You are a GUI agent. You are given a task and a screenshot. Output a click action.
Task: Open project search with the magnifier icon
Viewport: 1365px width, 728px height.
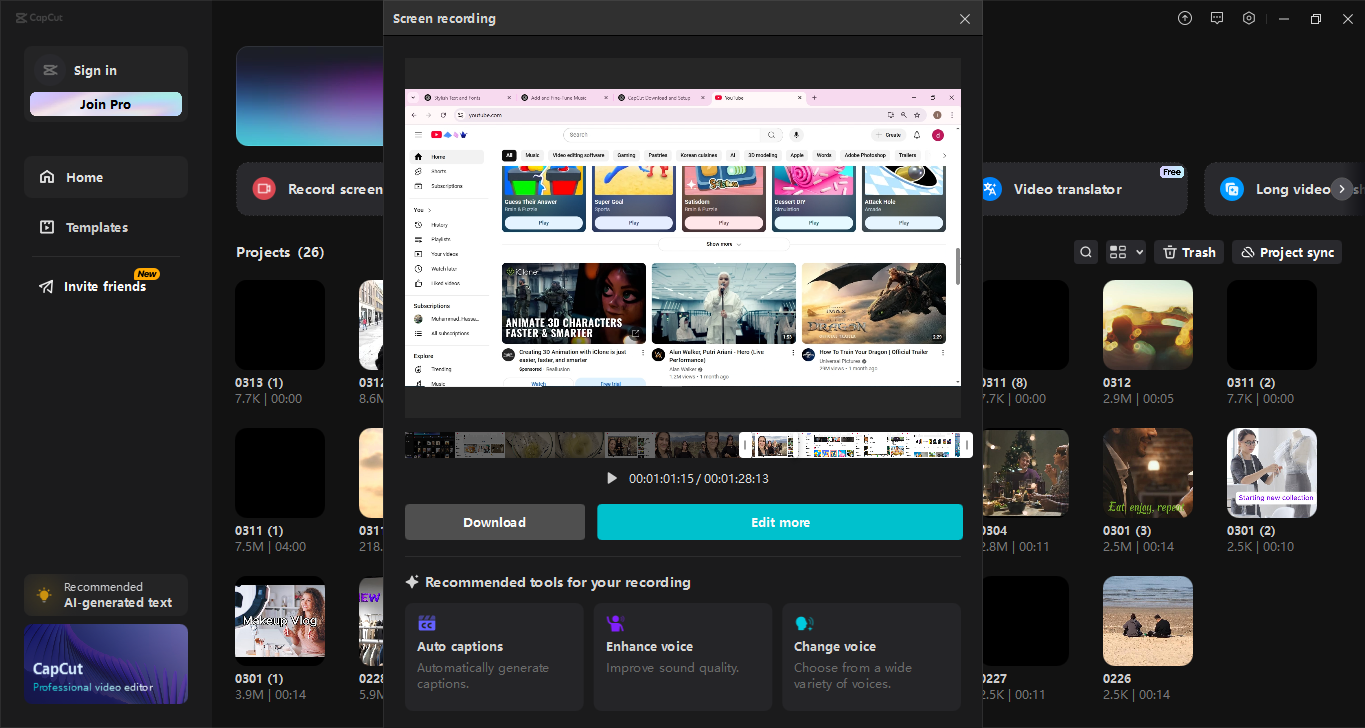(x=1085, y=251)
